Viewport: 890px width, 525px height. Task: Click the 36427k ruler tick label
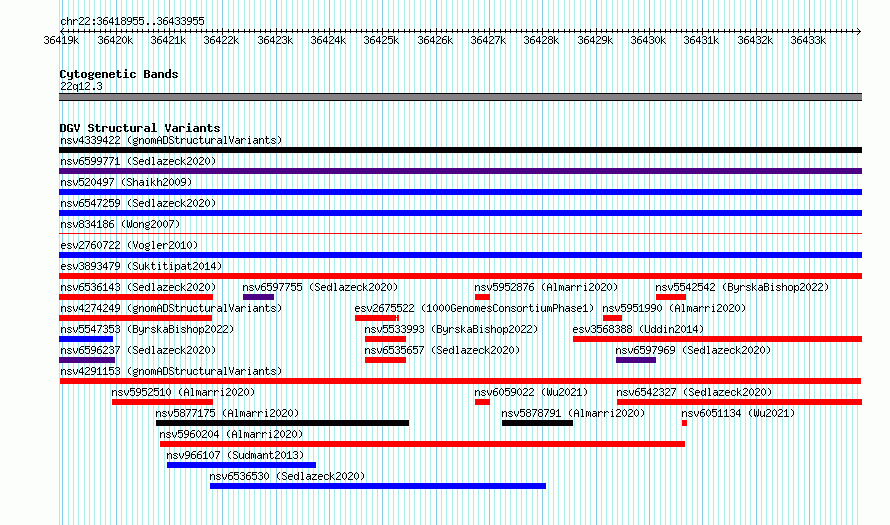488,40
